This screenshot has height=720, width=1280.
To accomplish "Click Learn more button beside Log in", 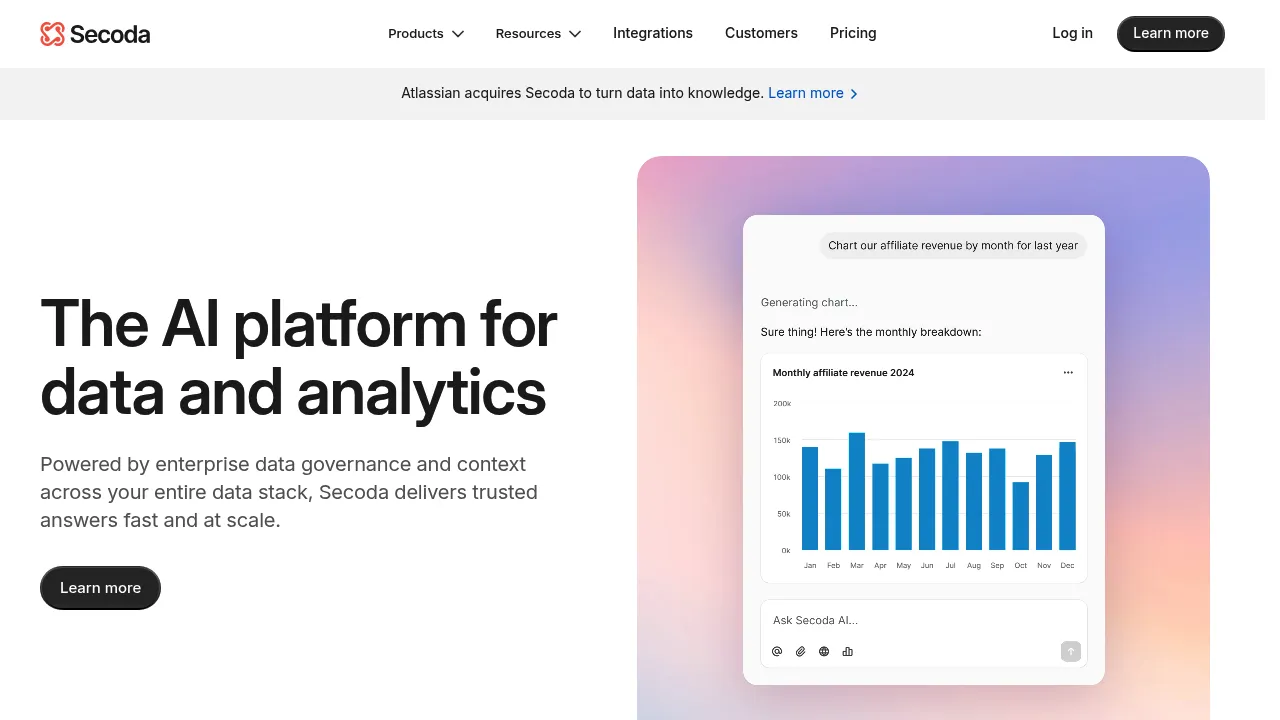I will coord(1171,34).
